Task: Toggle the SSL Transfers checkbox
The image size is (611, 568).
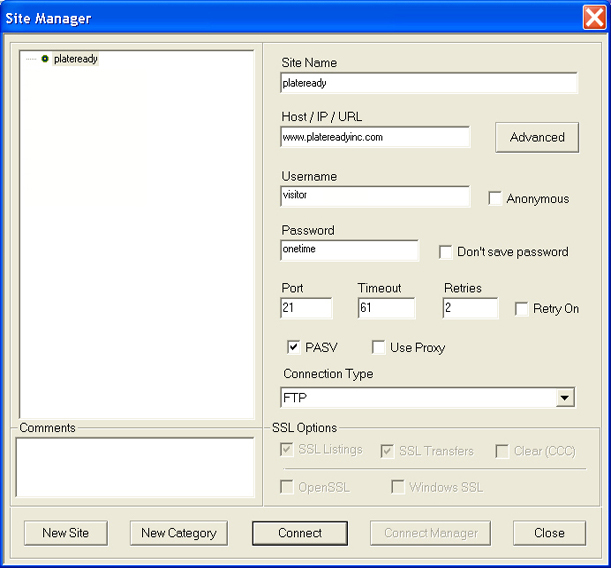Action: click(x=387, y=451)
